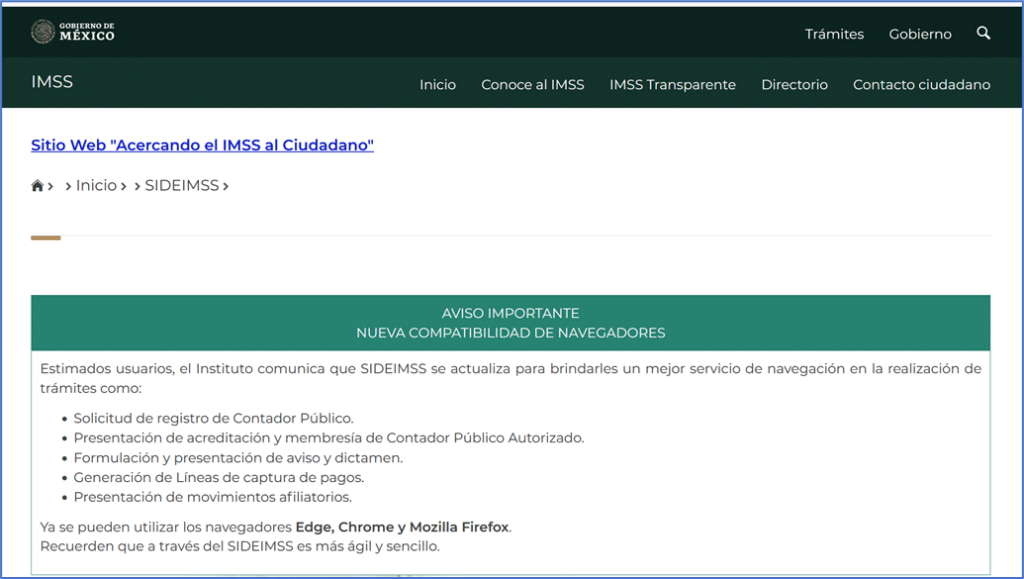Open Directorio menu item

point(794,85)
